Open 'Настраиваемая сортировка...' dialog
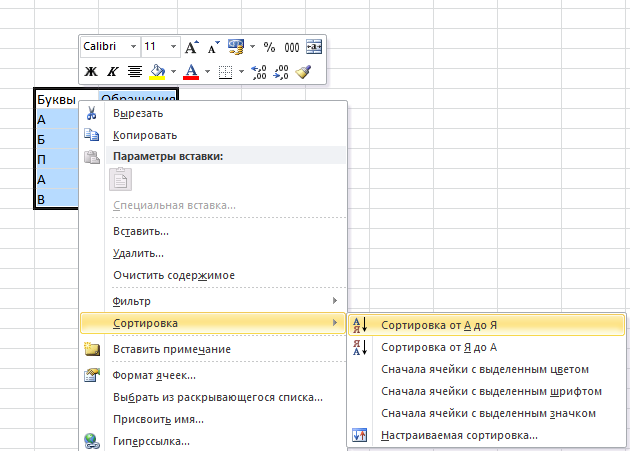This screenshot has height=451, width=630. pos(459,435)
